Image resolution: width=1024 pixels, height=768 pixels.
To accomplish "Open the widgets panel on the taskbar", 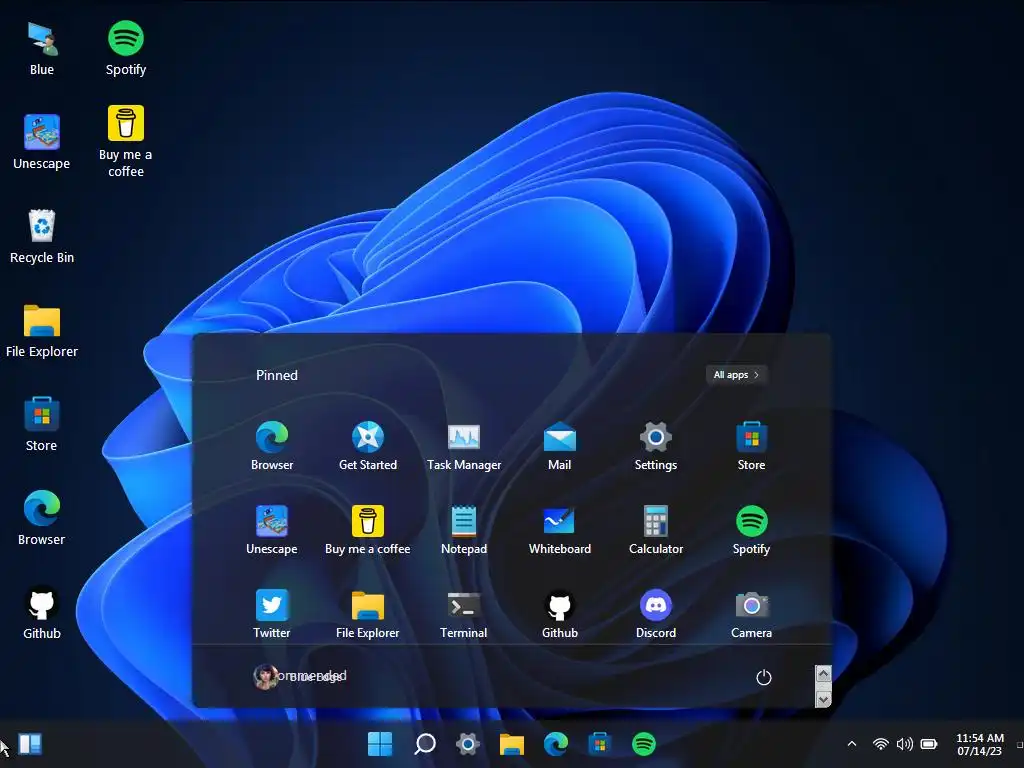I will [x=30, y=744].
